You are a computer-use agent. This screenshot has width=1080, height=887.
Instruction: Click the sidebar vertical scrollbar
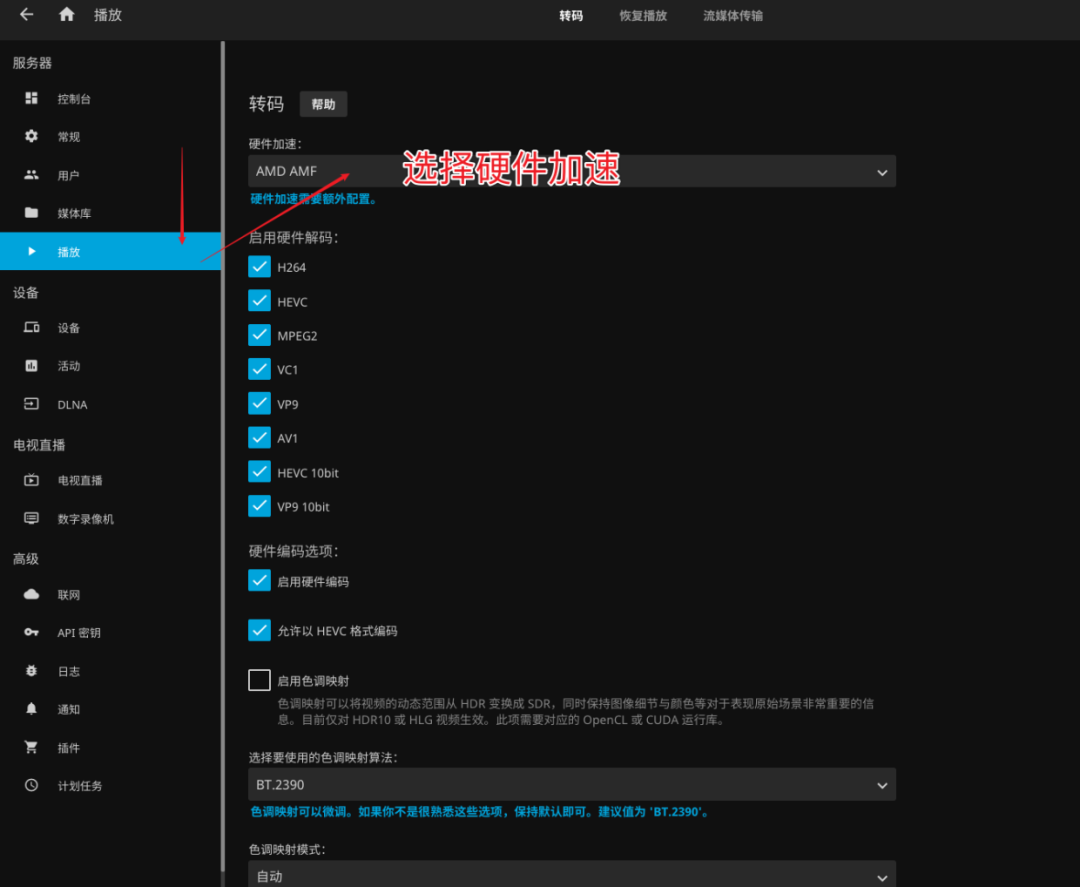point(222,455)
